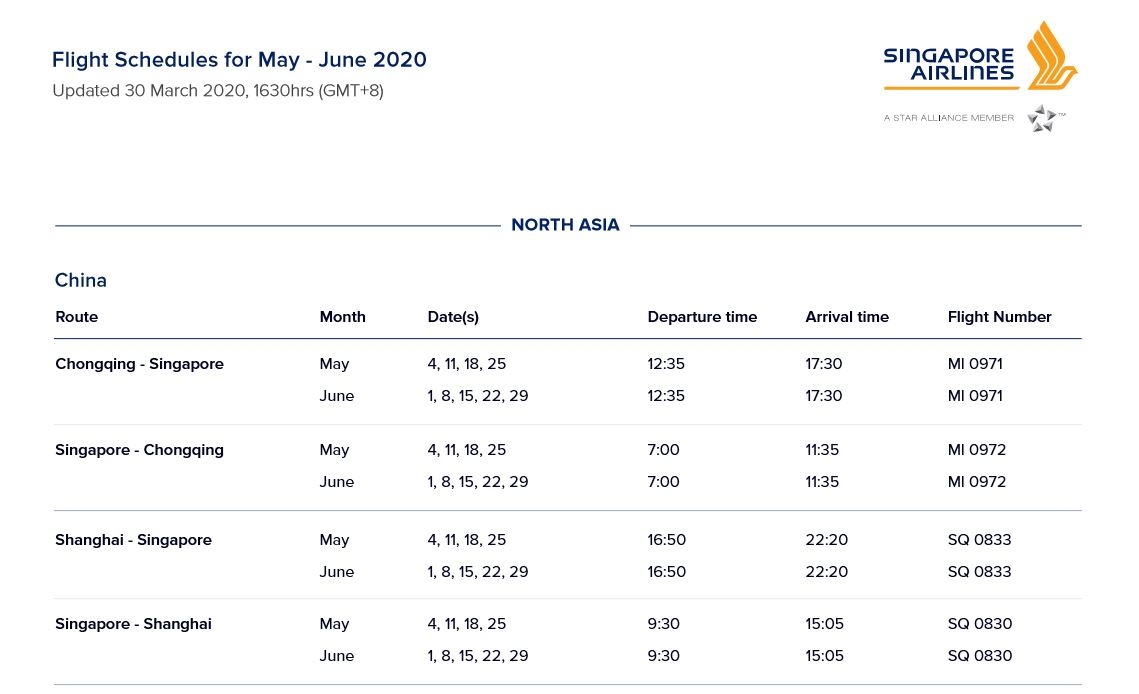Image resolution: width=1139 pixels, height=694 pixels.
Task: Click flight number MI 0972 for June
Action: point(977,482)
